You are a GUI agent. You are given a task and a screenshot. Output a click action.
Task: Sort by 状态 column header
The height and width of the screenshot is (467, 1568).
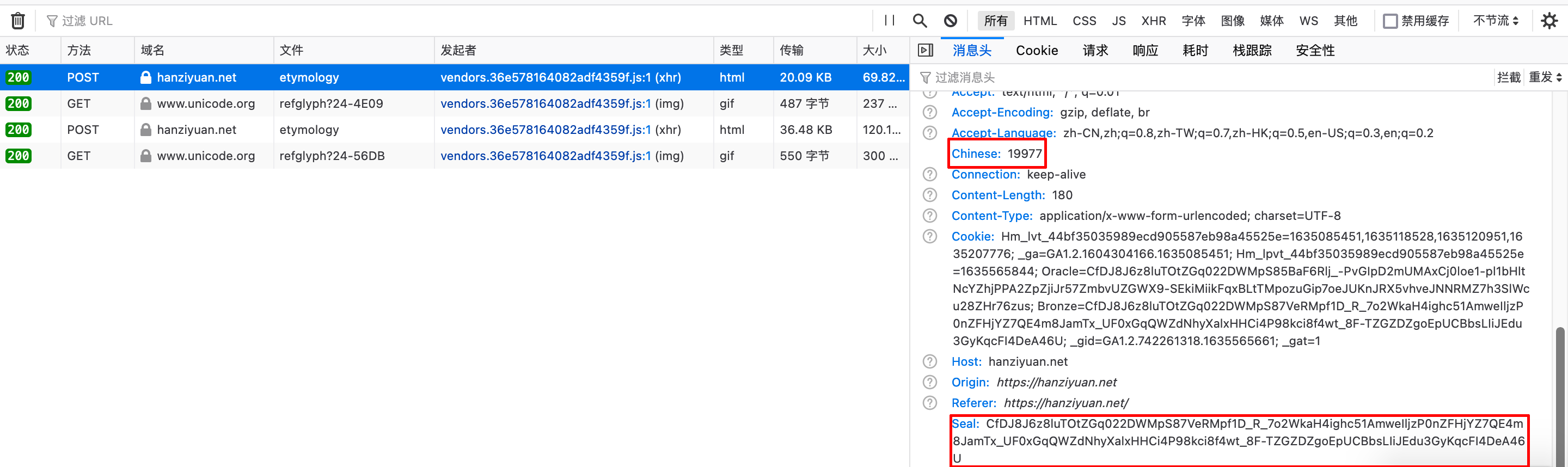tap(30, 50)
